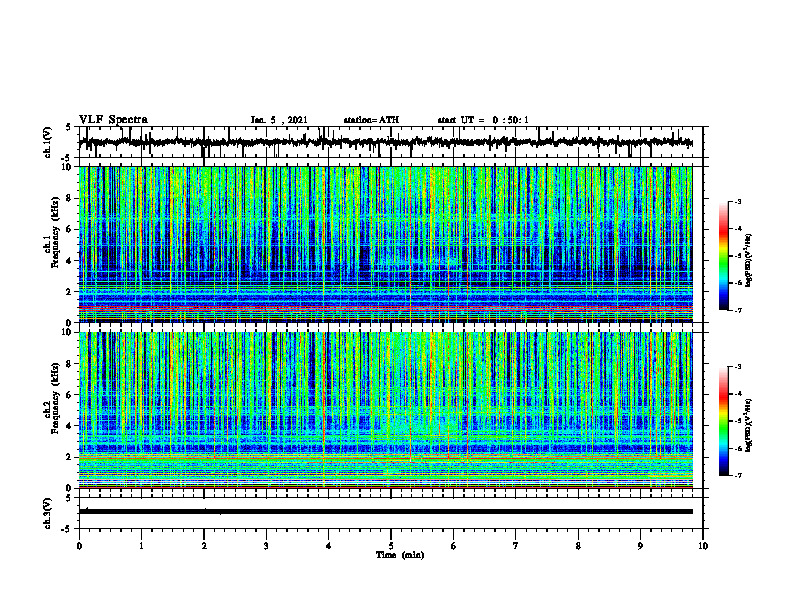792x612 pixels.
Task: Click the ch.2 "Frequency (kHz)" axis label
Action: point(55,398)
